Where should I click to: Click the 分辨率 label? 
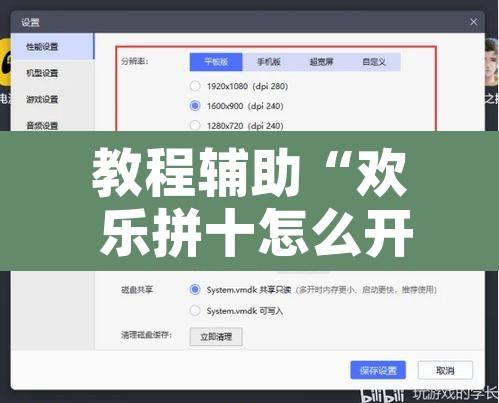tap(134, 61)
